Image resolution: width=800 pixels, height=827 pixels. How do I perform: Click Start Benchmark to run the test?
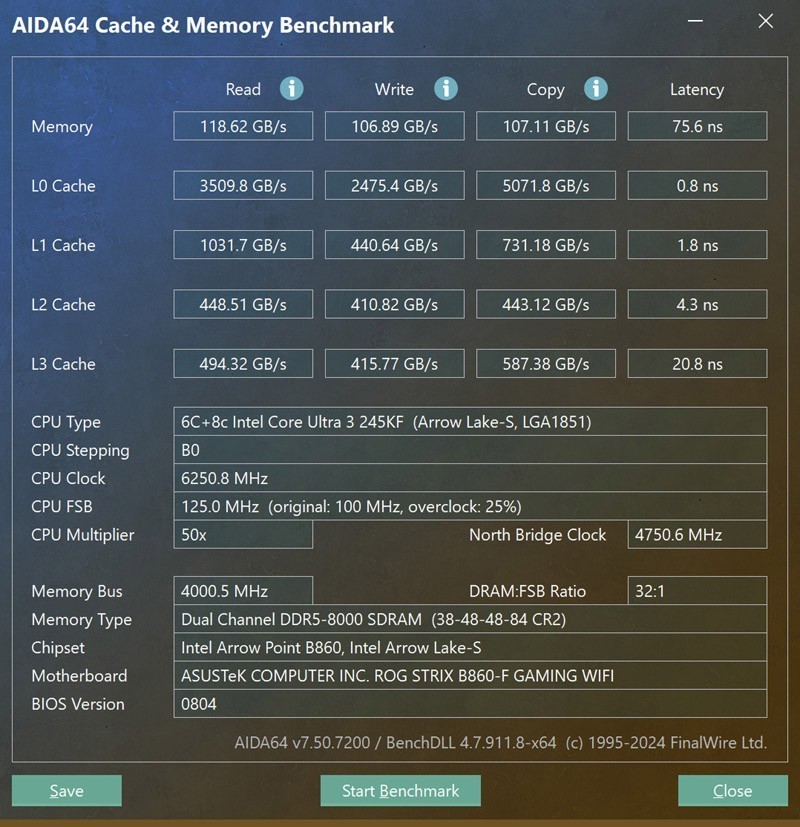pos(400,790)
